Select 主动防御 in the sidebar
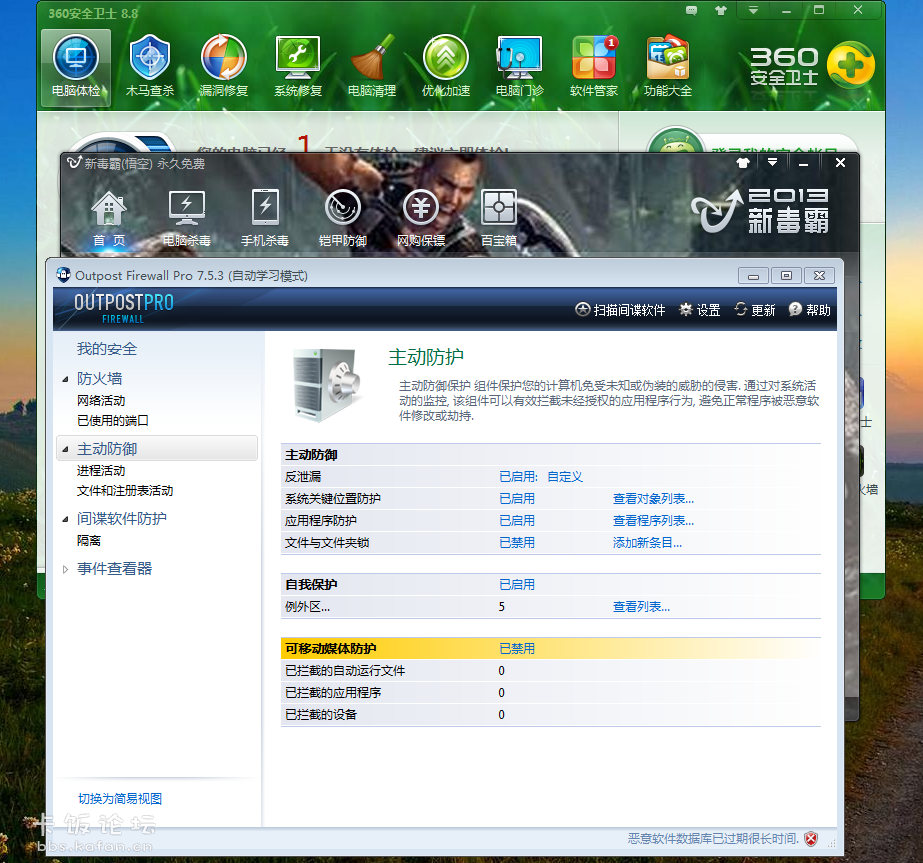The height and width of the screenshot is (863, 923). [x=107, y=449]
